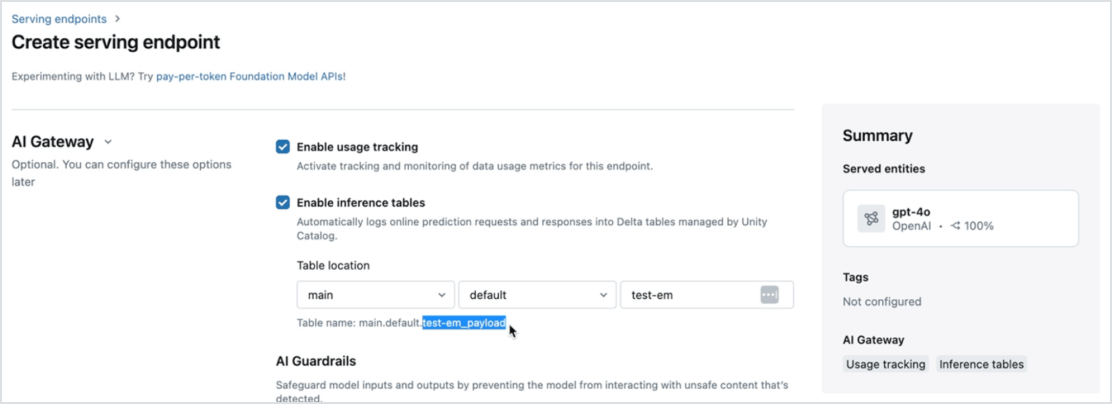
Task: Select the Inference tables tag in Summary
Action: (981, 364)
